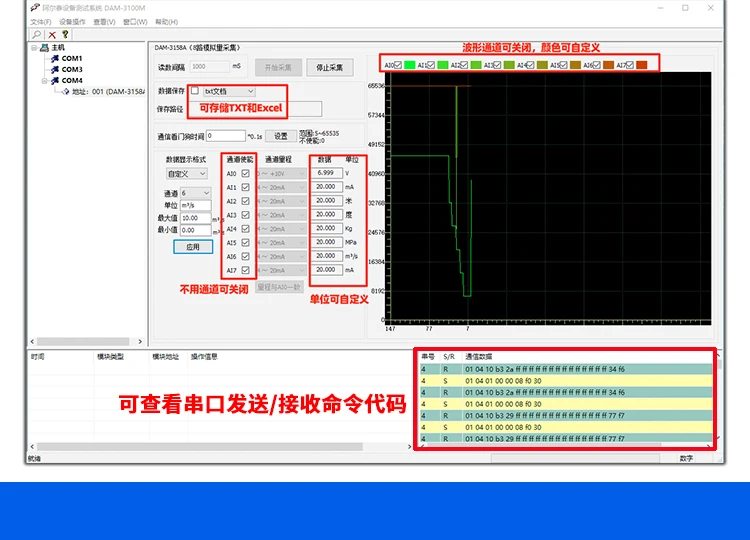Image resolution: width=750 pixels, height=540 pixels.
Task: Select the COM1 port icon in tree
Action: click(55, 58)
